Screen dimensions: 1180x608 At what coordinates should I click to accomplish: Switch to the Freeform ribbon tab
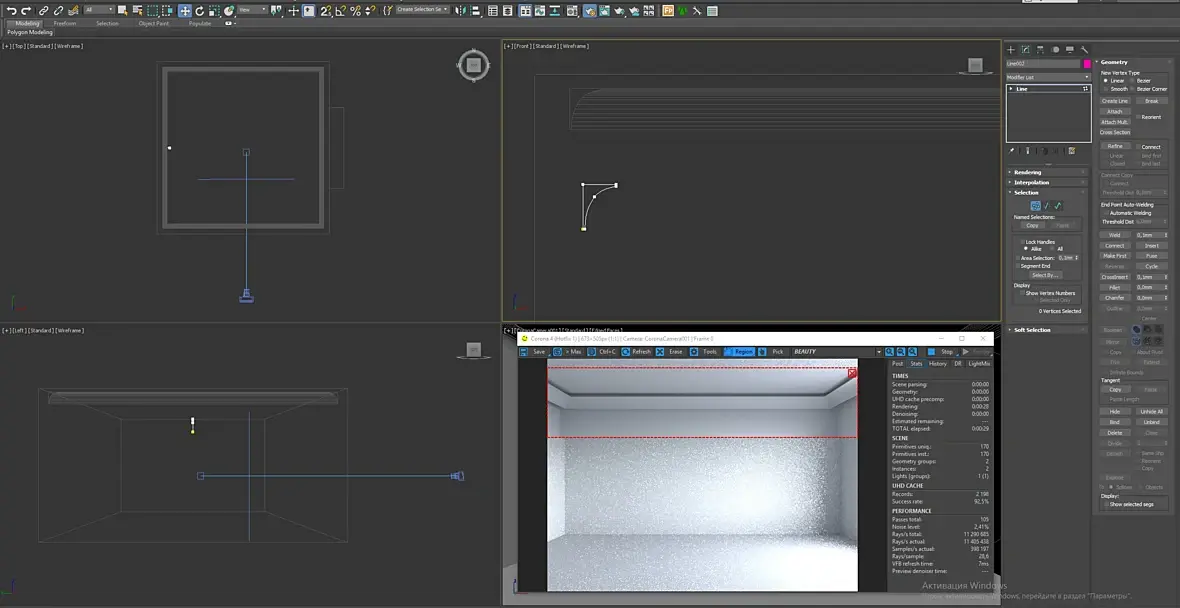(x=65, y=23)
